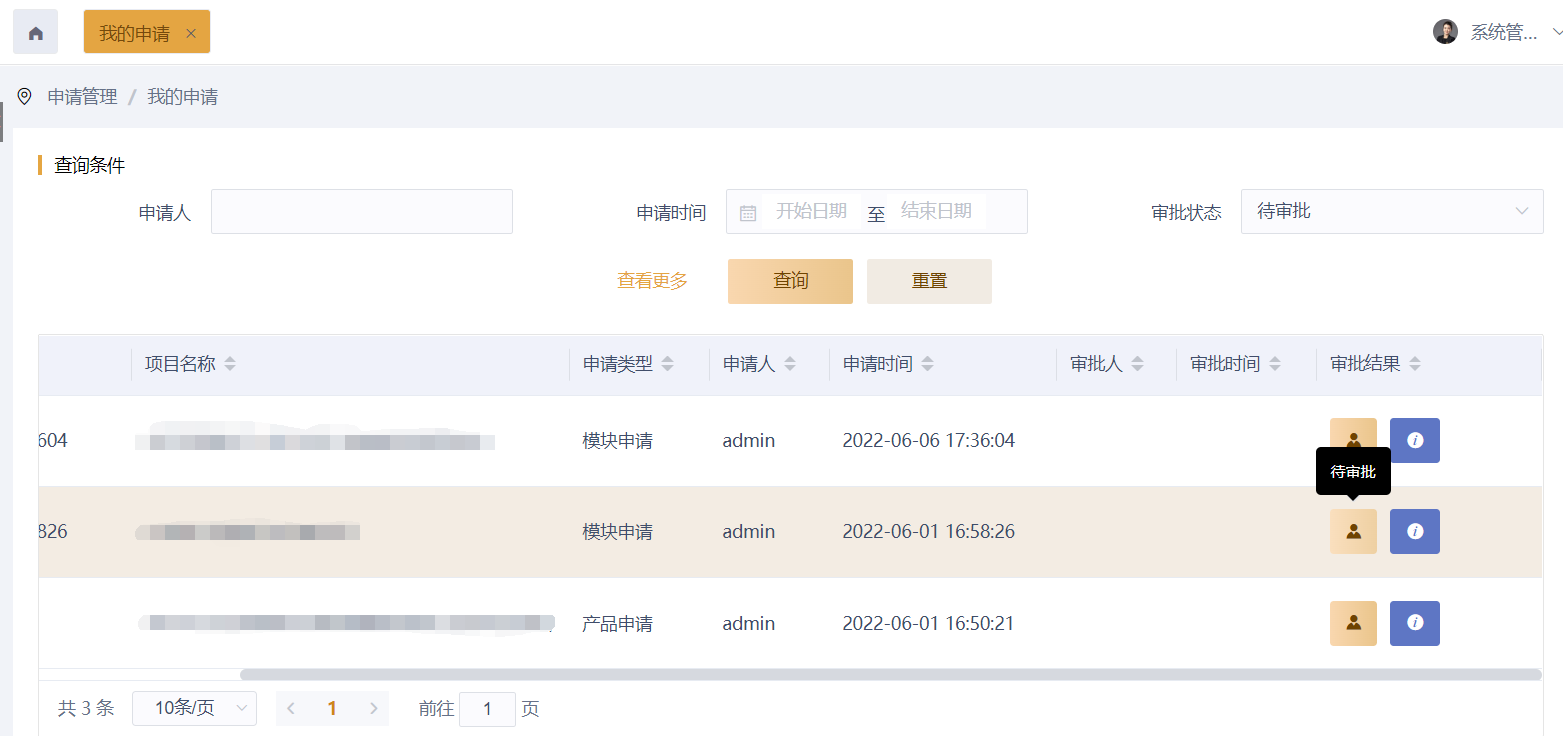Close the 我的申请 tab
This screenshot has width=1563, height=736.
[x=191, y=33]
